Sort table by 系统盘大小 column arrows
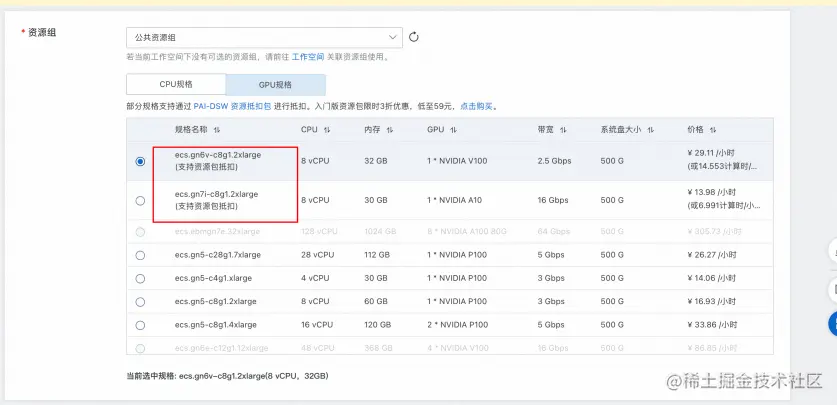This screenshot has width=837, height=405. pos(651,130)
